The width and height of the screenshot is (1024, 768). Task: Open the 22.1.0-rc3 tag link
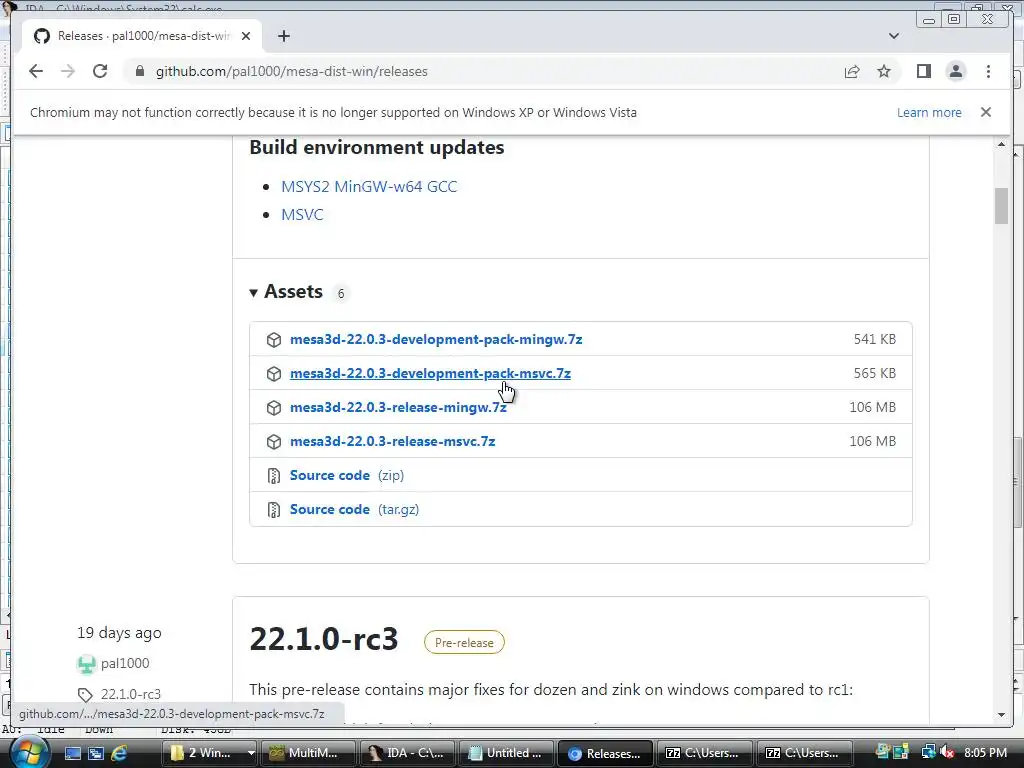point(131,694)
